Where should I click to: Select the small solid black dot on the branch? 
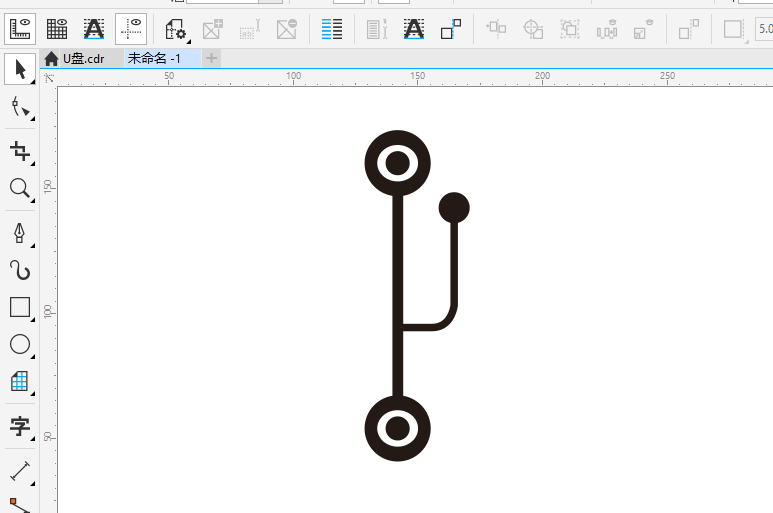pos(454,207)
